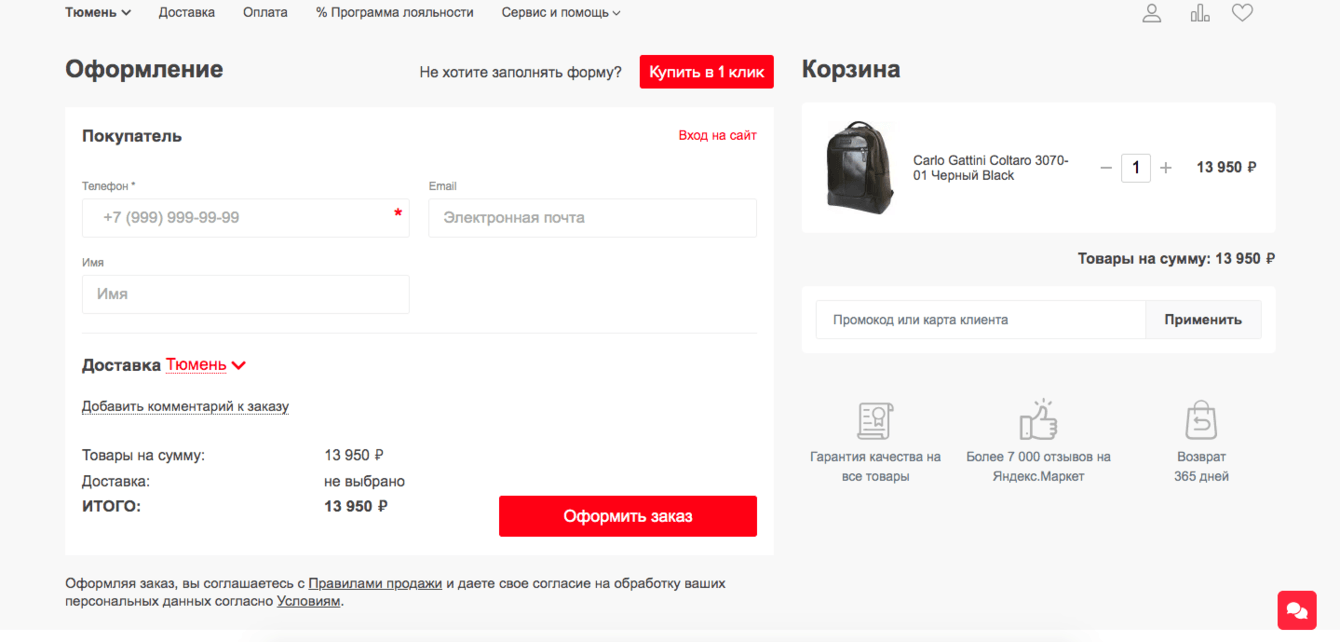Screen dimensions: 1340x642
Task: Click the 365-day return bag icon
Action: pyautogui.click(x=1201, y=421)
